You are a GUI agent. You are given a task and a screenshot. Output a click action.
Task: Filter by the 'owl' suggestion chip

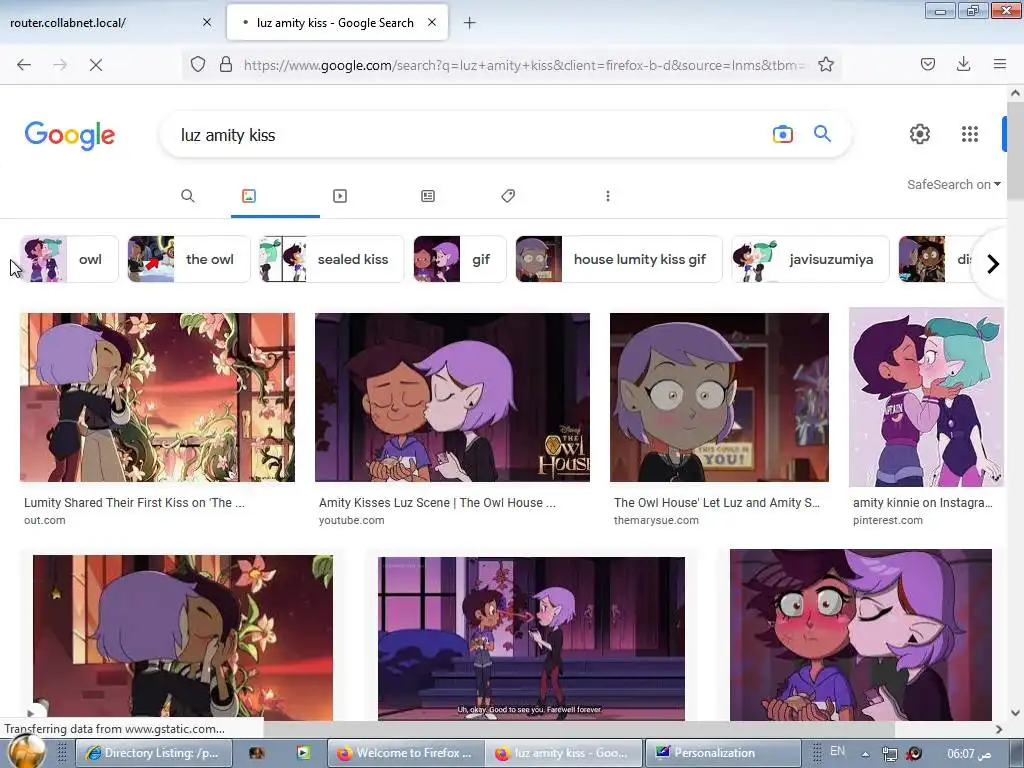point(69,259)
